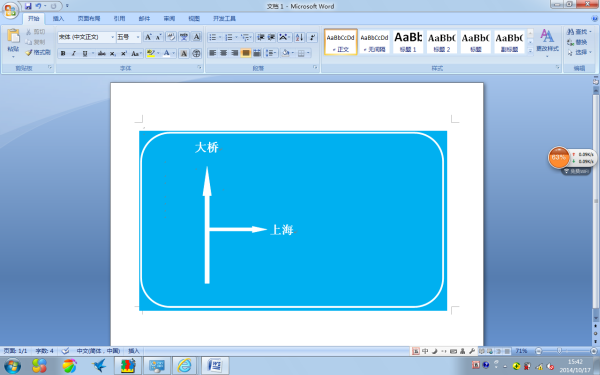The height and width of the screenshot is (375, 600).
Task: Toggle italic formatting
Action: (74, 54)
